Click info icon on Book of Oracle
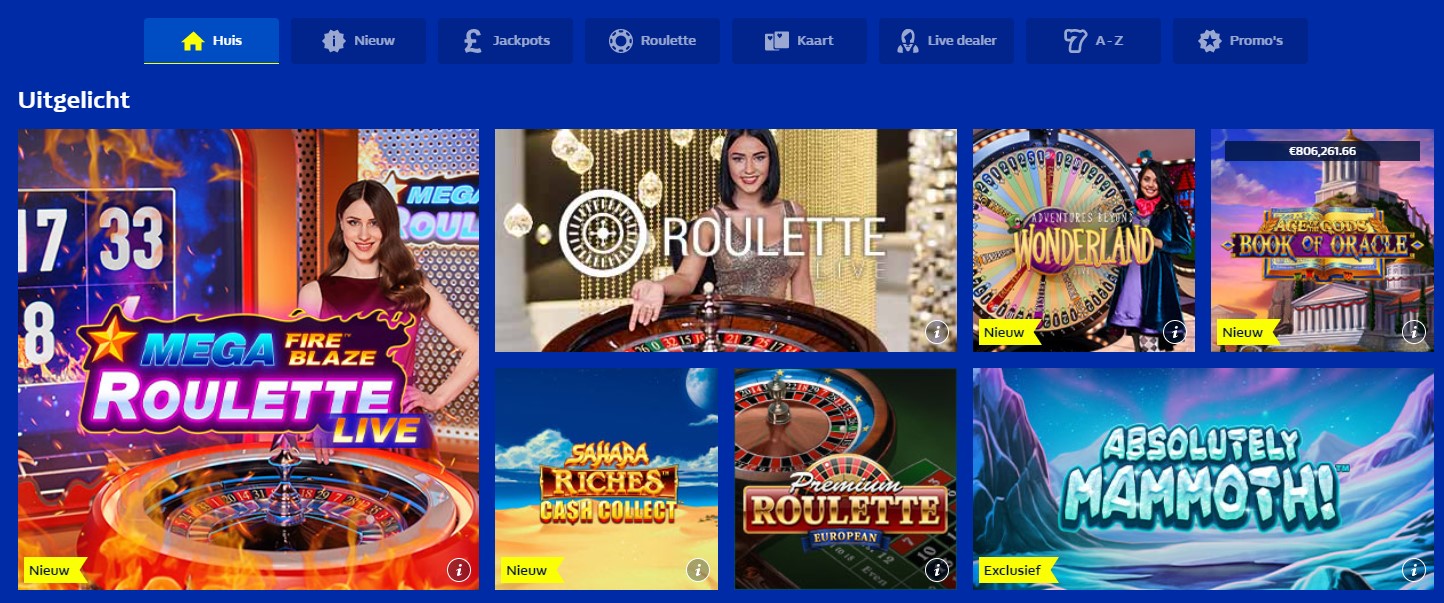 point(1412,332)
